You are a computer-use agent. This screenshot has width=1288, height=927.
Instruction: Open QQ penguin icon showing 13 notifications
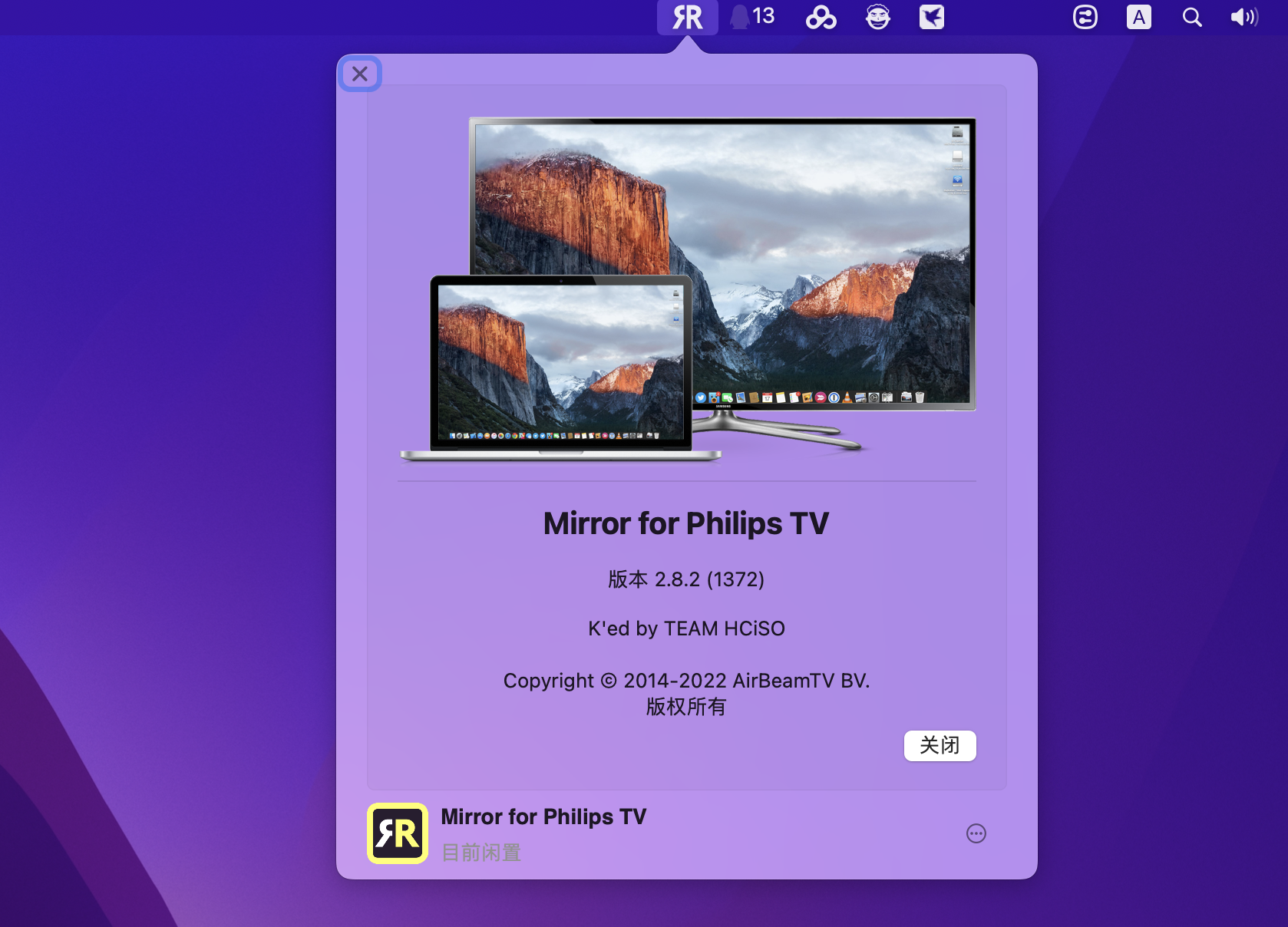click(x=751, y=17)
